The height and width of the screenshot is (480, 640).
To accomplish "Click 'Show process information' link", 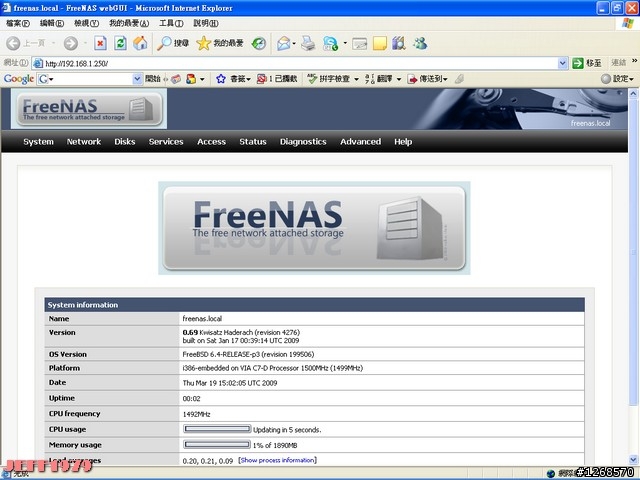I will (x=278, y=460).
